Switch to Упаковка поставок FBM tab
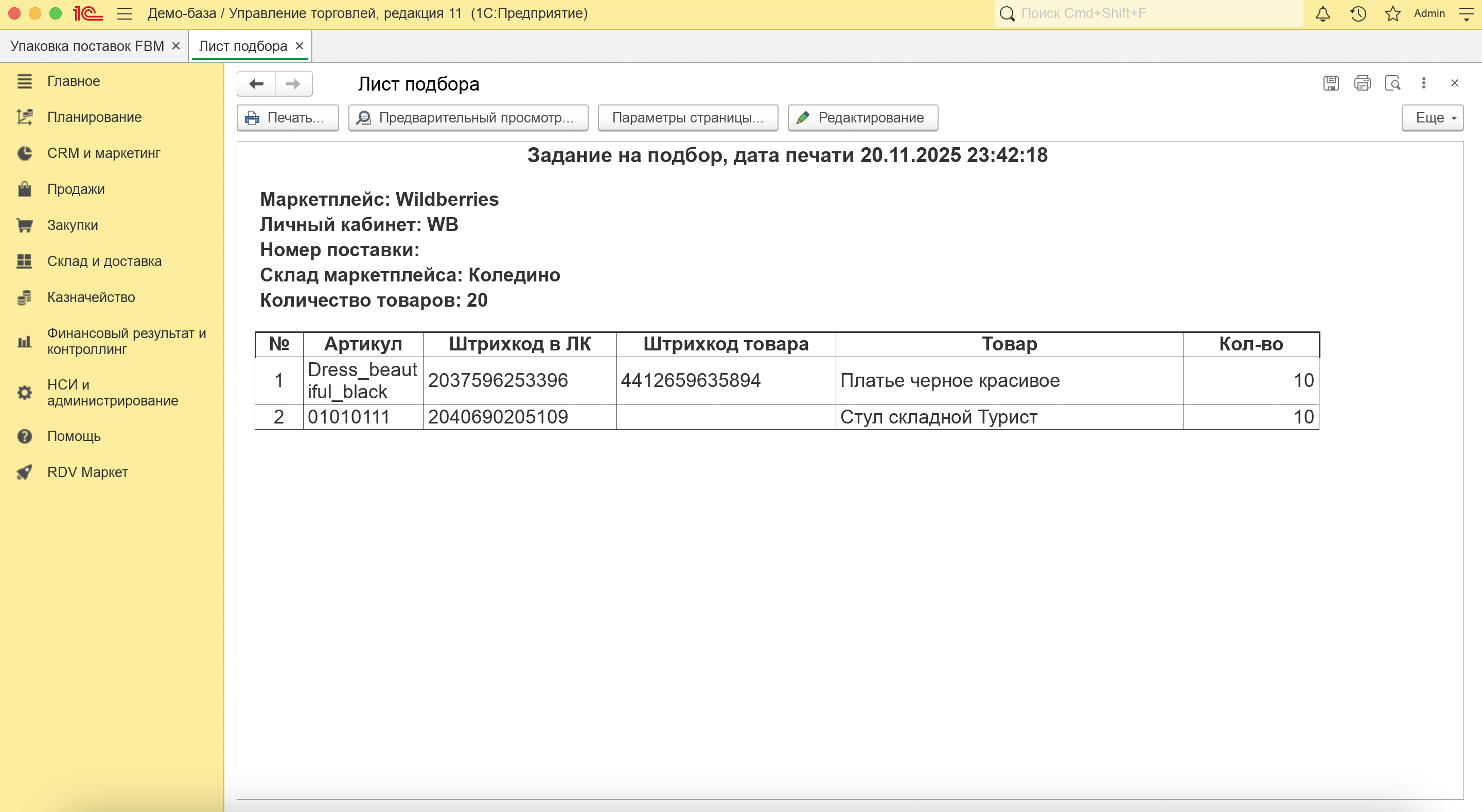Screen dimensions: 1482x812 pyautogui.click(x=87, y=46)
